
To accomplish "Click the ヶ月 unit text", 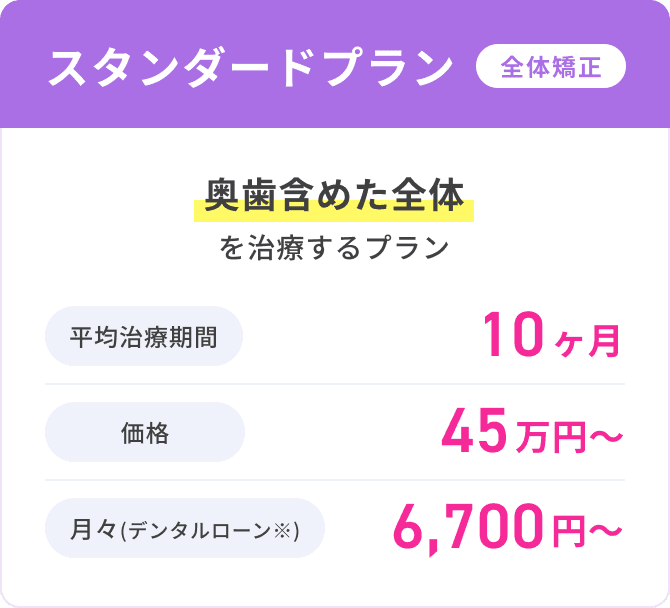I will pyautogui.click(x=588, y=341).
